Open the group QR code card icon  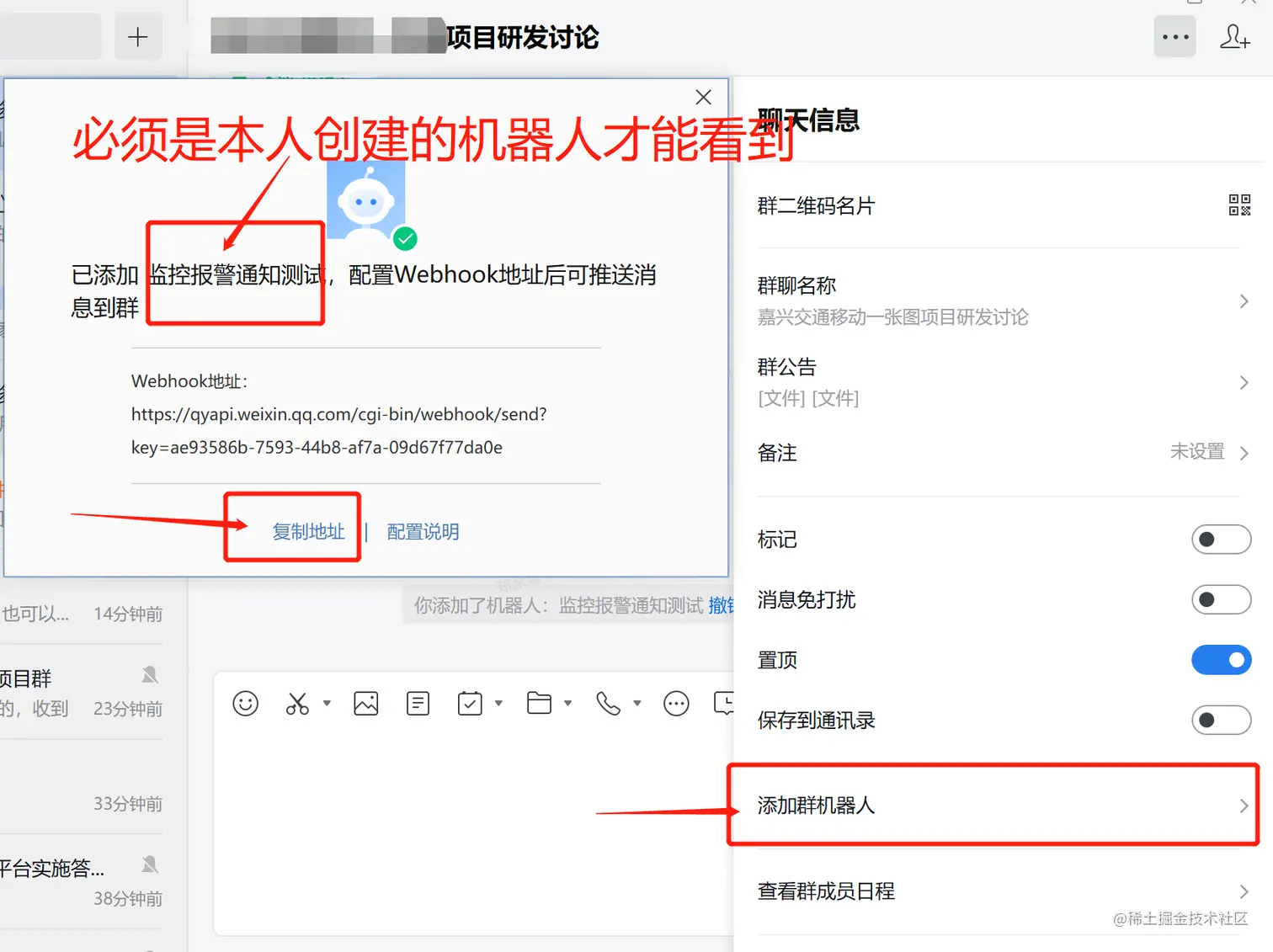(1239, 205)
